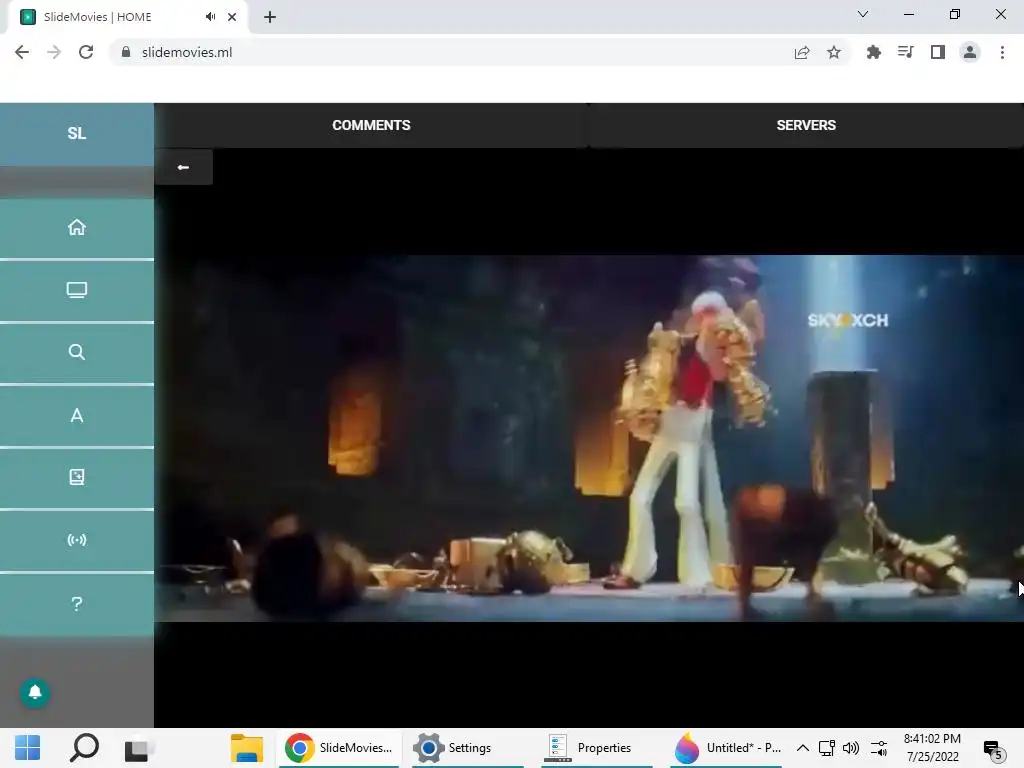
Task: Open Chrome three-dot menu
Action: [x=1002, y=52]
